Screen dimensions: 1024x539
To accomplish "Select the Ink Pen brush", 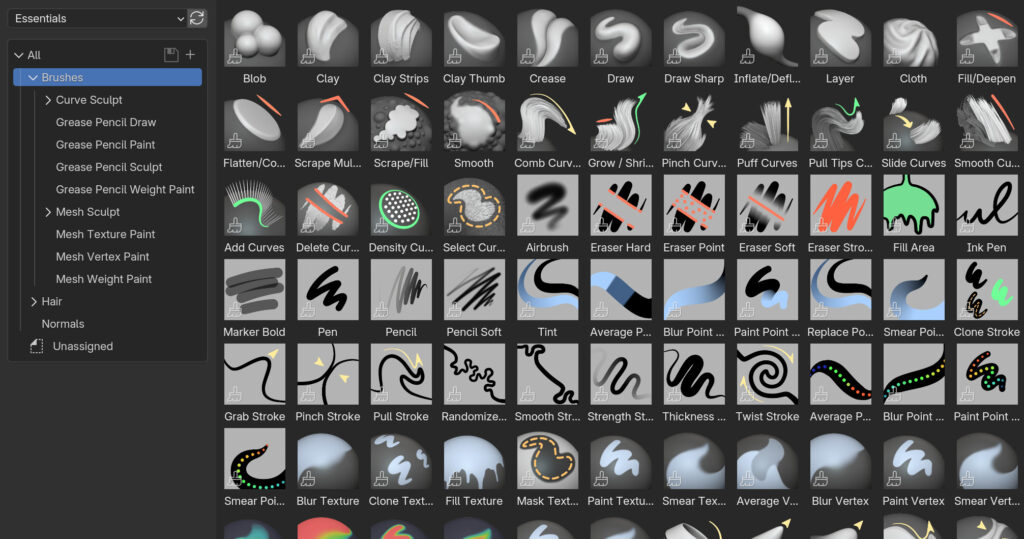I will (987, 206).
